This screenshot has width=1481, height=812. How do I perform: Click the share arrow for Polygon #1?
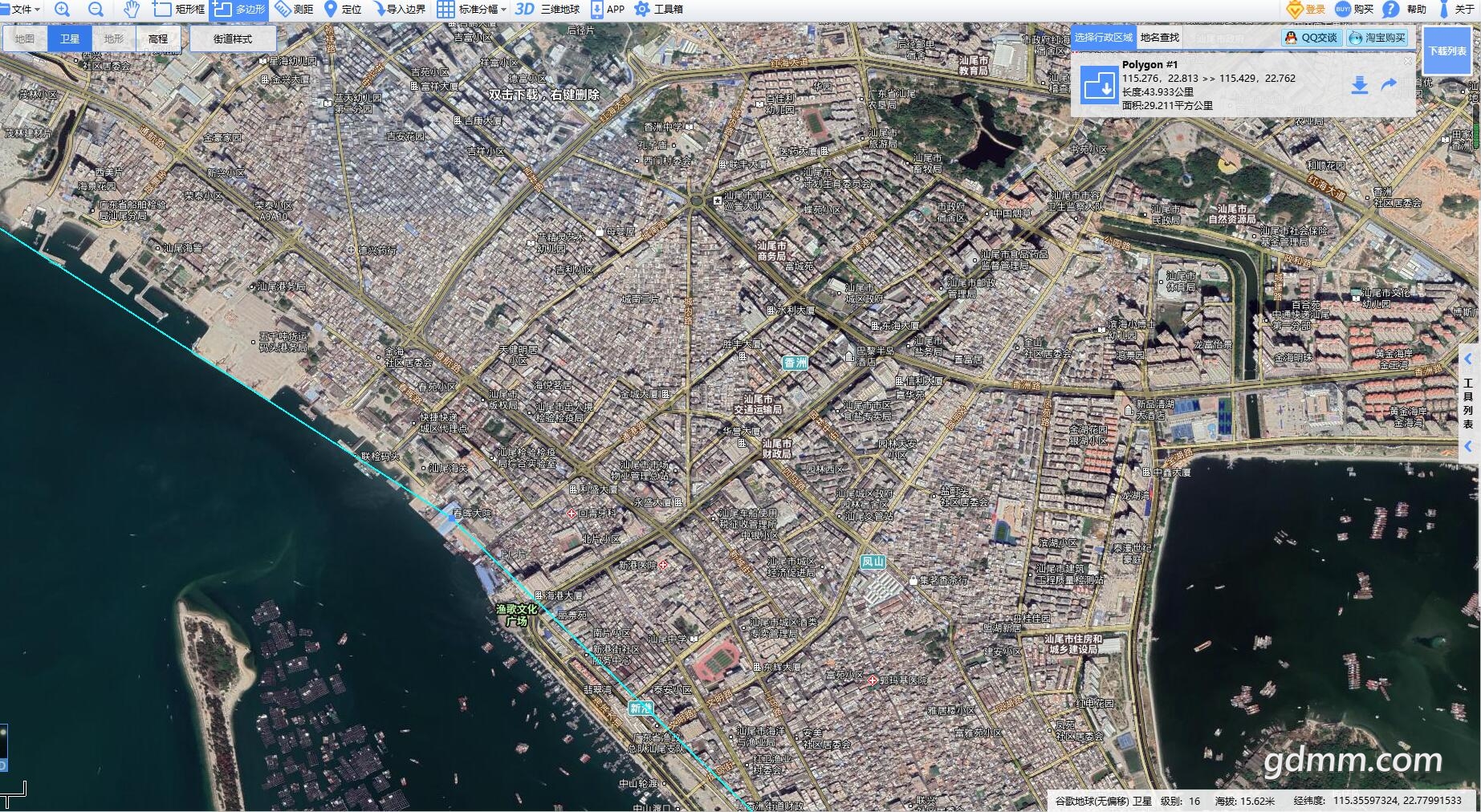(x=1389, y=85)
